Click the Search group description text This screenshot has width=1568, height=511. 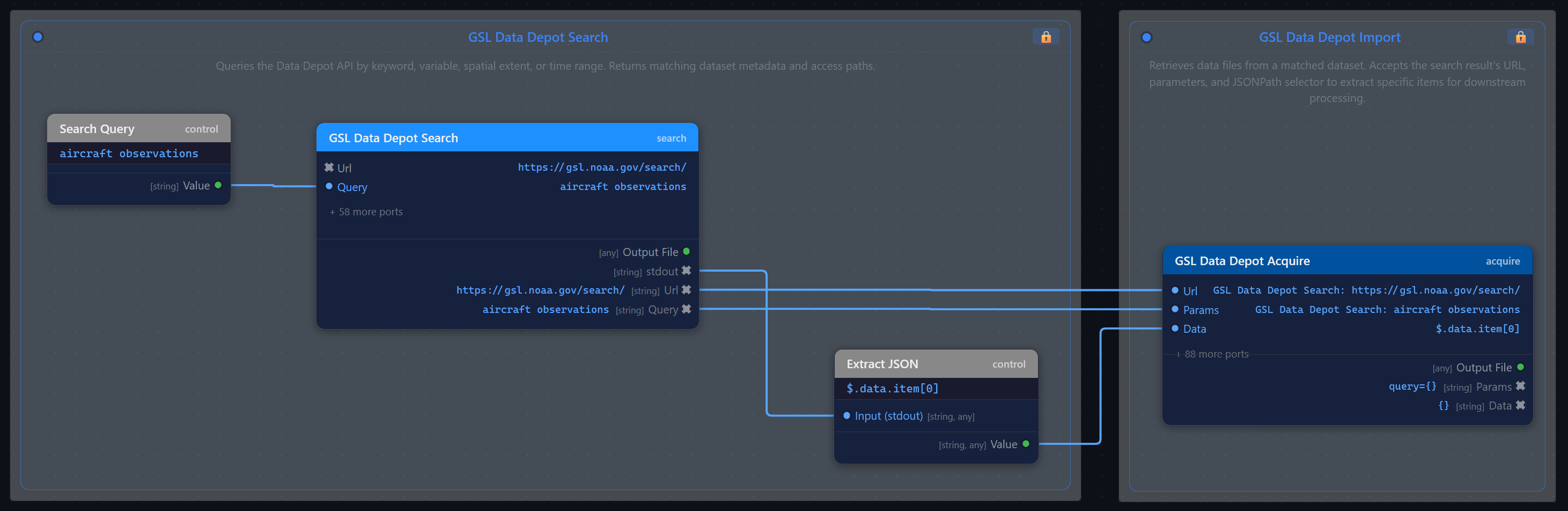pyautogui.click(x=546, y=66)
